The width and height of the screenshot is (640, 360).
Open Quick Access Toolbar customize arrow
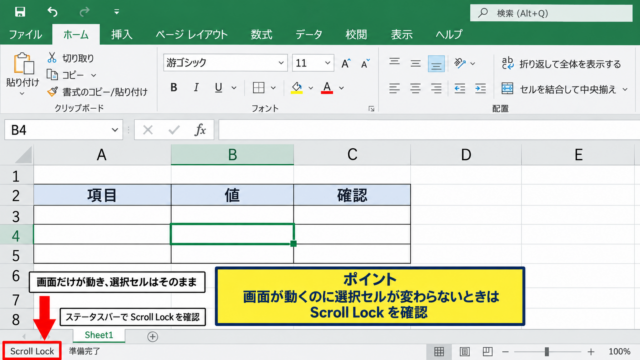click(x=117, y=12)
